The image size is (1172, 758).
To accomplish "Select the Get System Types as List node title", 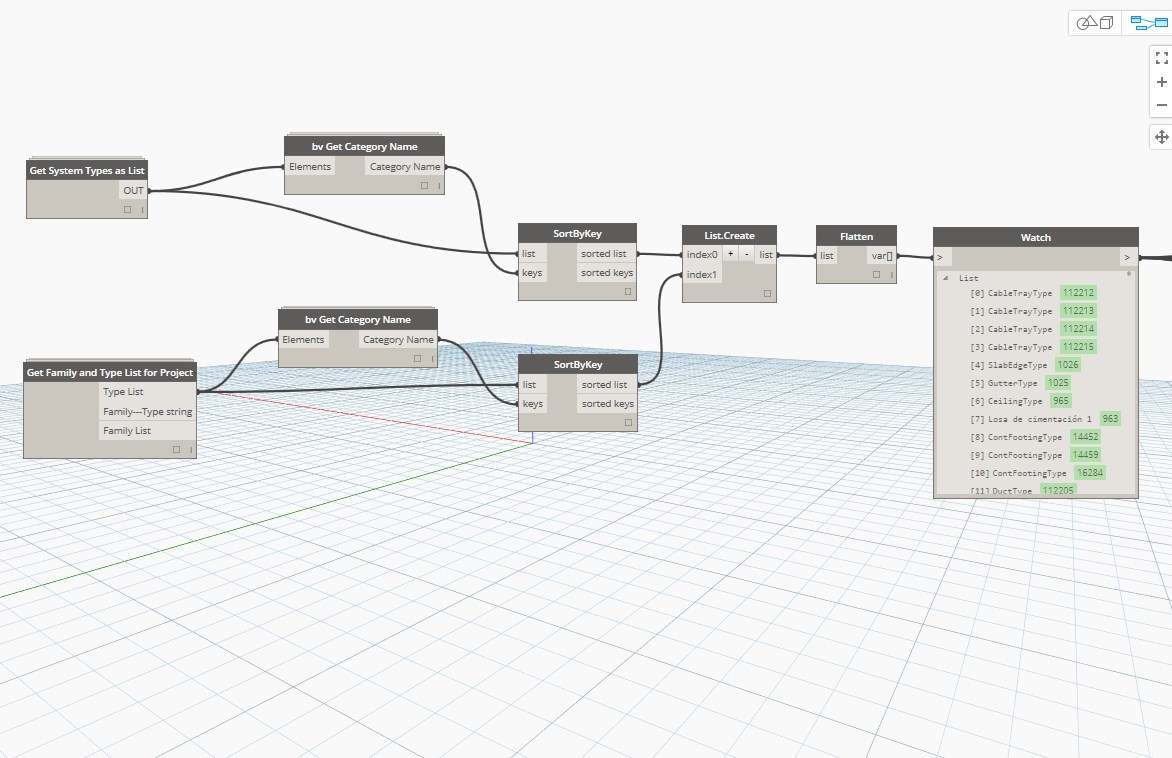I will tap(87, 170).
